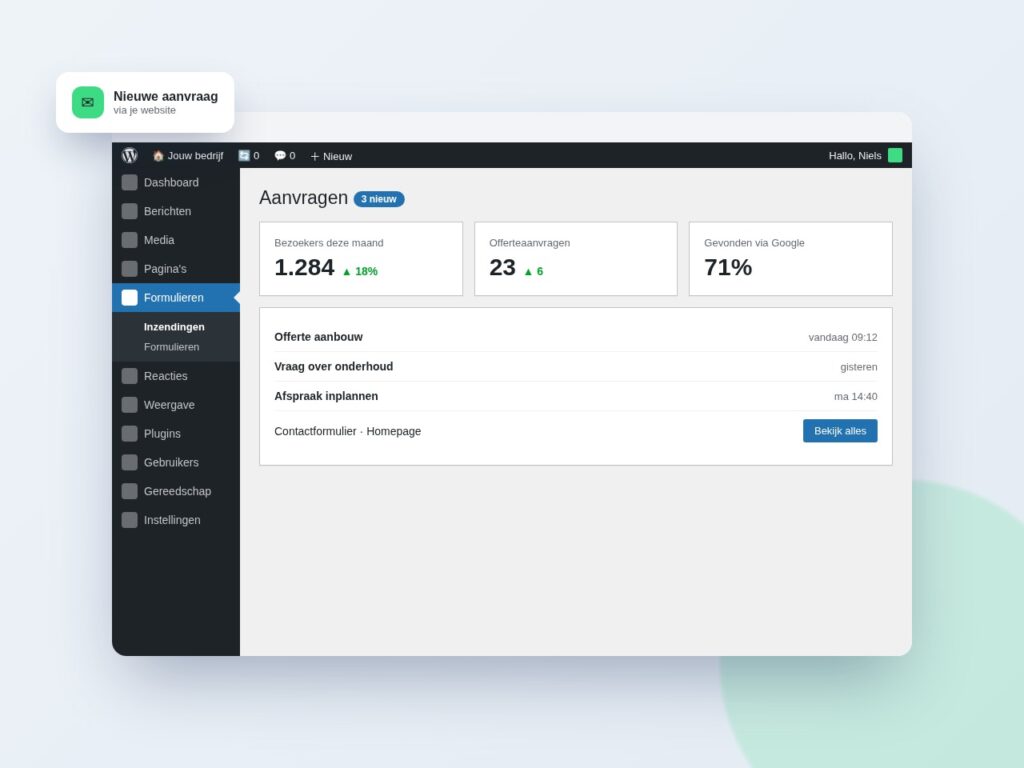Click the green envelope notification icon
The image size is (1024, 768).
tap(88, 103)
